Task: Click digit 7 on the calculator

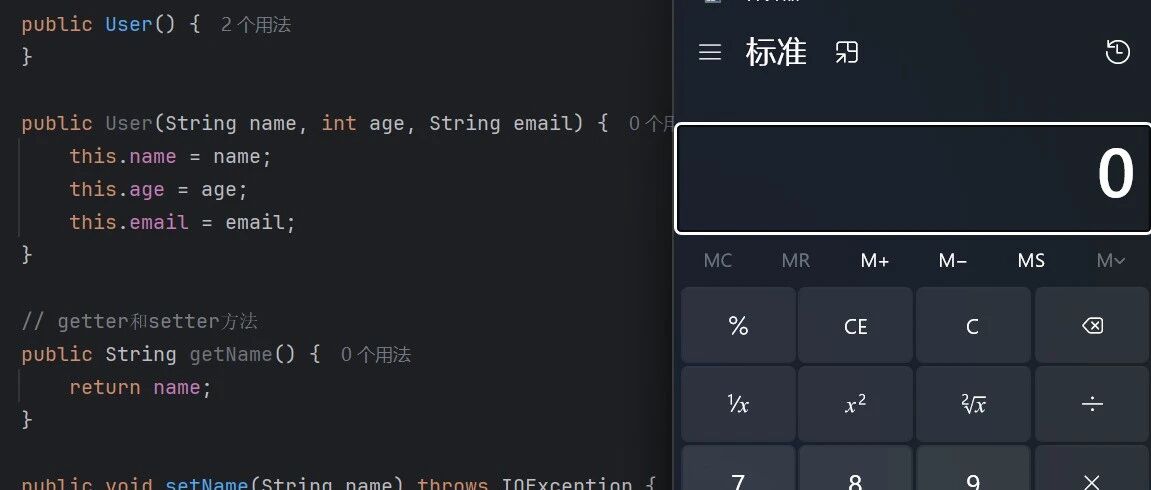Action: pos(738,468)
